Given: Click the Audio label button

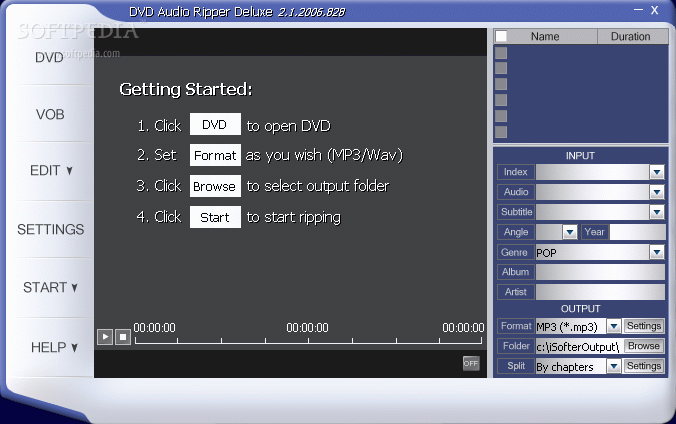Looking at the screenshot, I should coord(516,192).
